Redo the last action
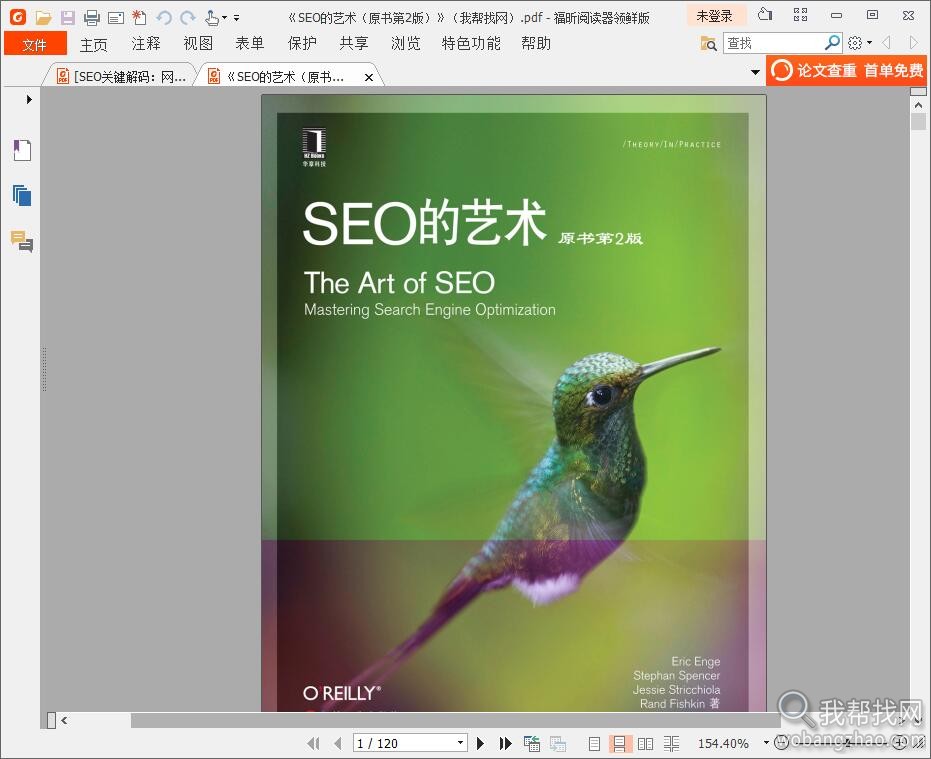This screenshot has height=759, width=931. click(x=188, y=18)
